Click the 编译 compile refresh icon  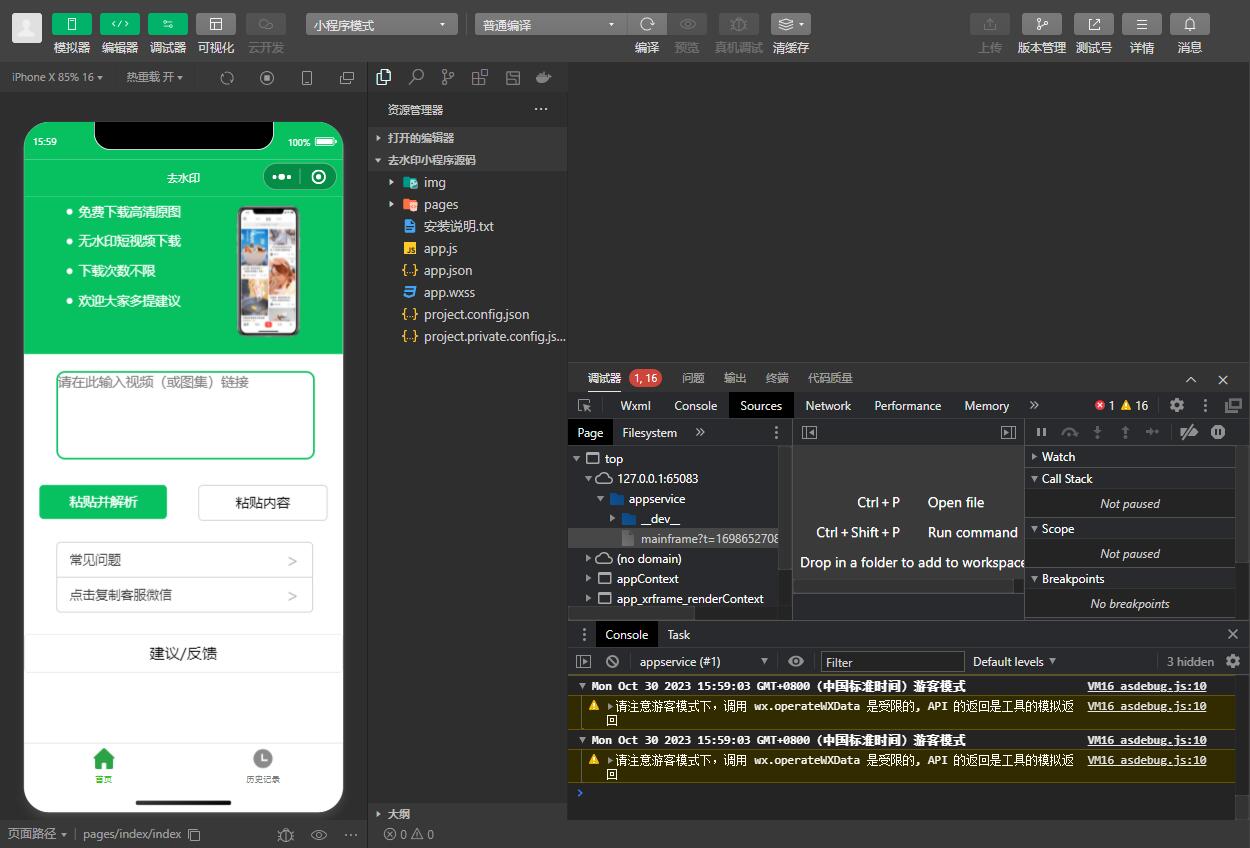point(647,24)
